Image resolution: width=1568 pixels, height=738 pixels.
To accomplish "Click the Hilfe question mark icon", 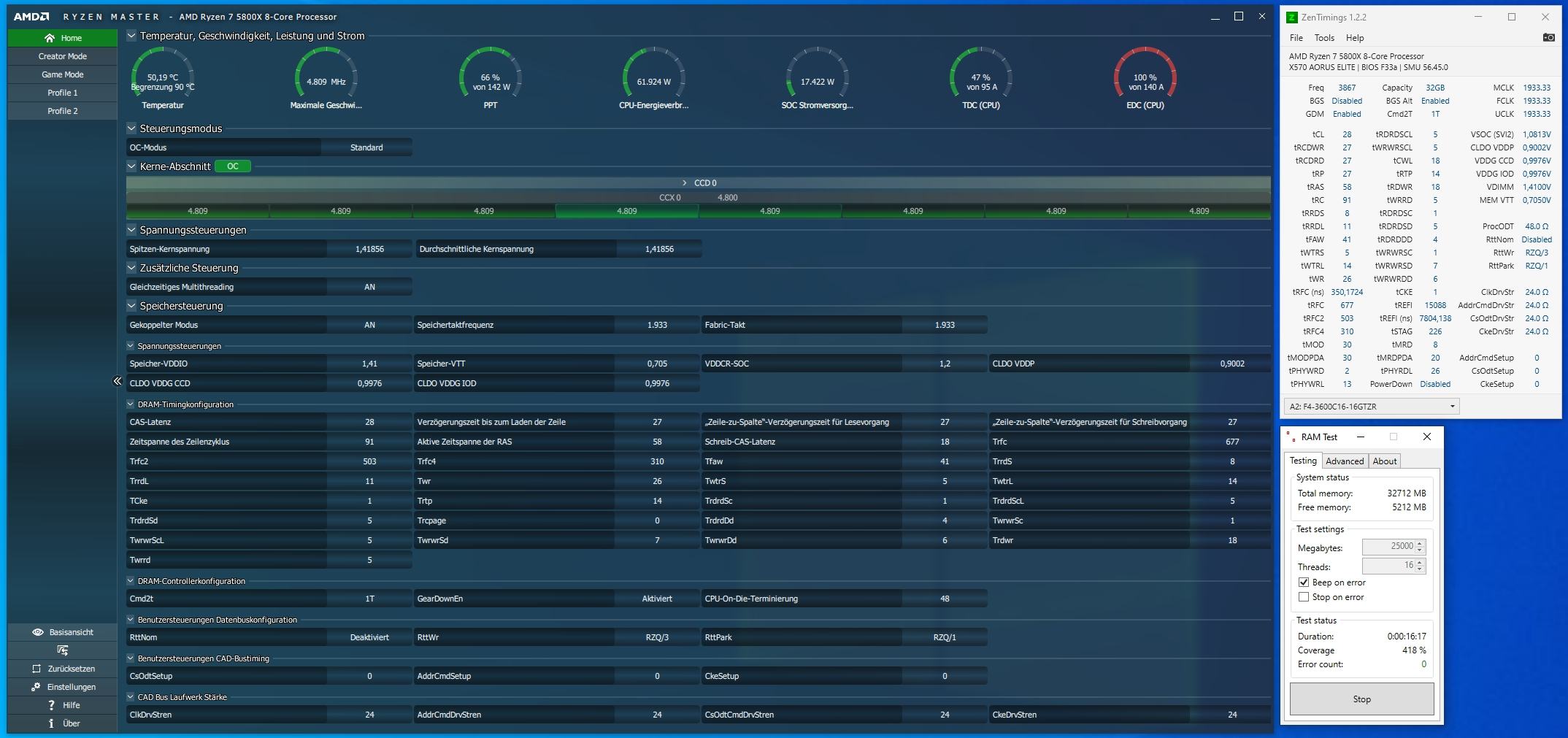I will 51,705.
